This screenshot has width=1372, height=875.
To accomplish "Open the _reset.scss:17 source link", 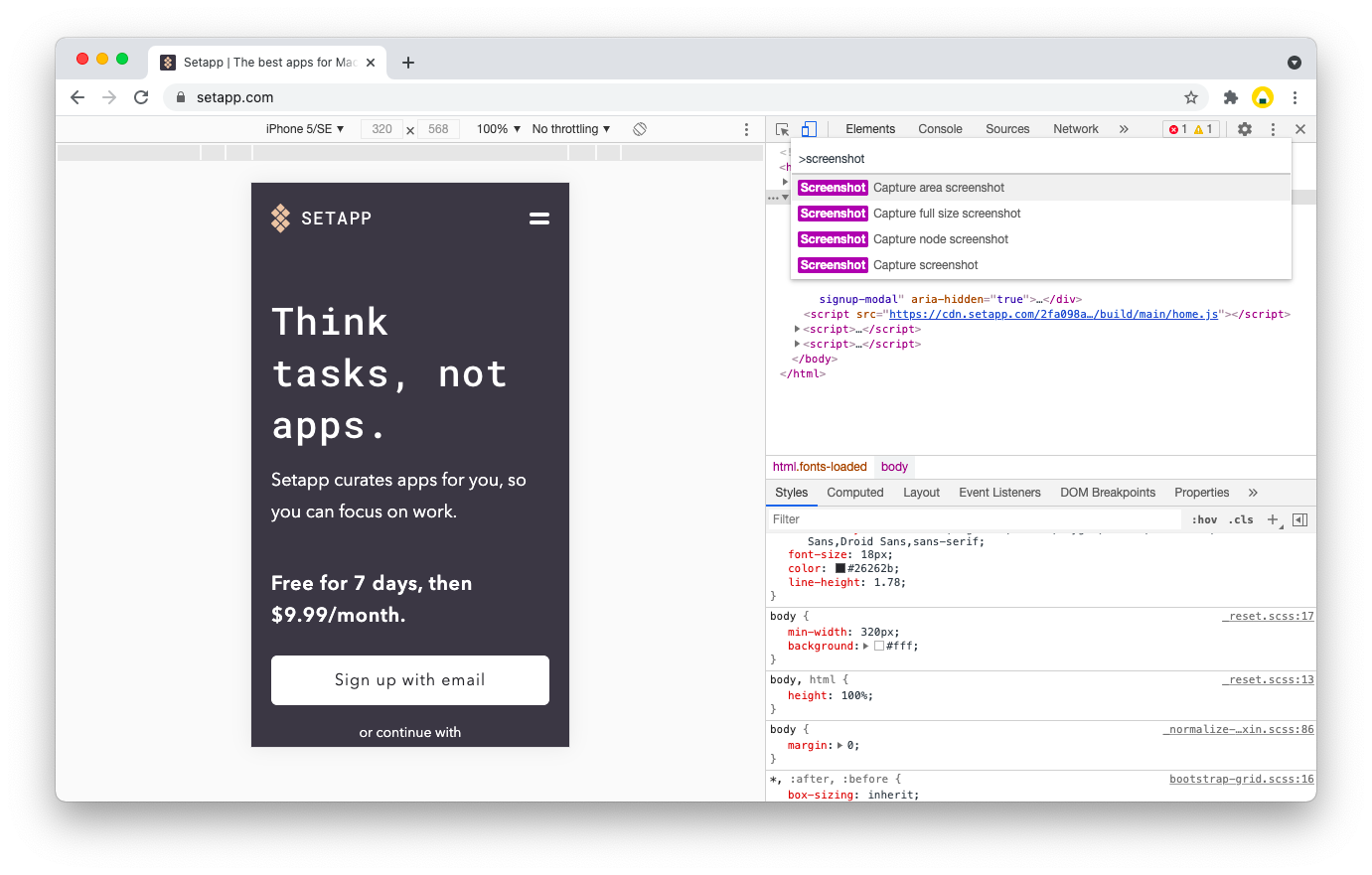I will pyautogui.click(x=1268, y=617).
